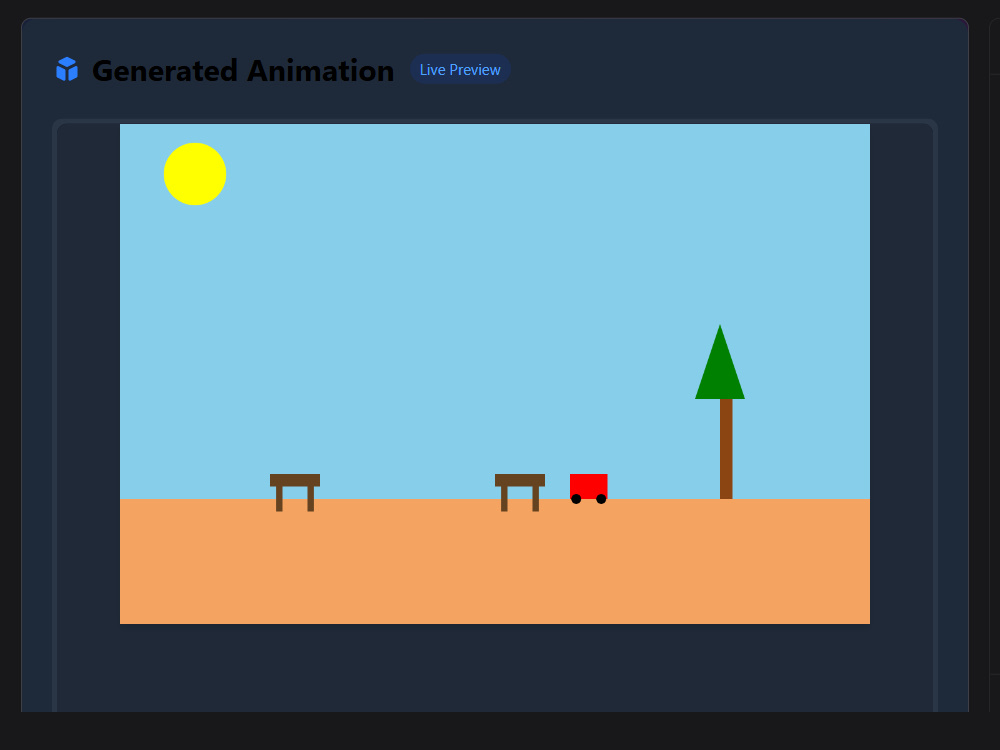This screenshot has height=750, width=1000.
Task: Click the Generated Animation heading
Action: 243,70
